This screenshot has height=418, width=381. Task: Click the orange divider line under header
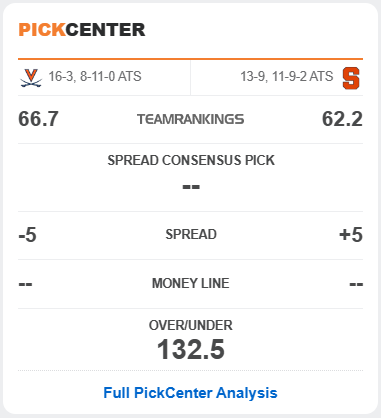pyautogui.click(x=190, y=59)
